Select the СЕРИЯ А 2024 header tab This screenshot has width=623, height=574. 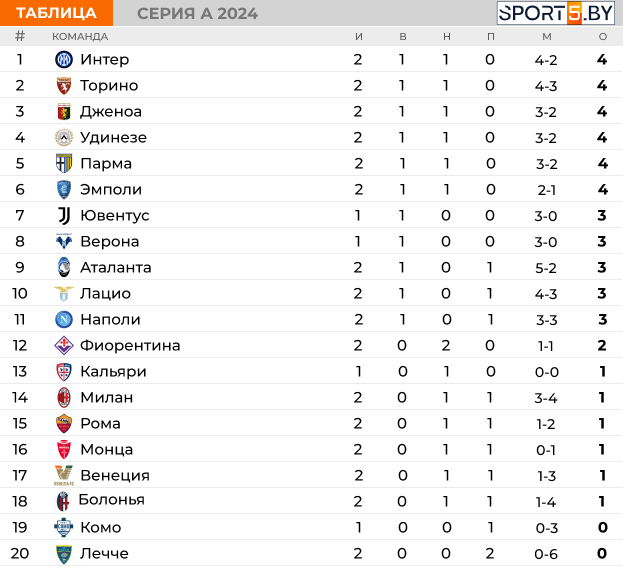click(x=197, y=13)
